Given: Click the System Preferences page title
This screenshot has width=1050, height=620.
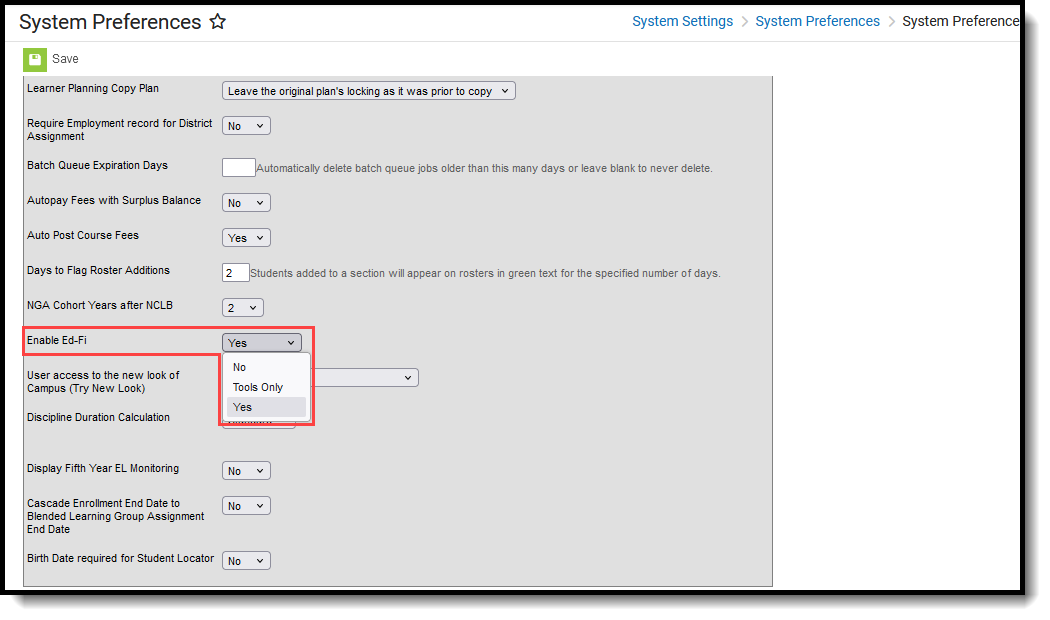Looking at the screenshot, I should (x=110, y=21).
